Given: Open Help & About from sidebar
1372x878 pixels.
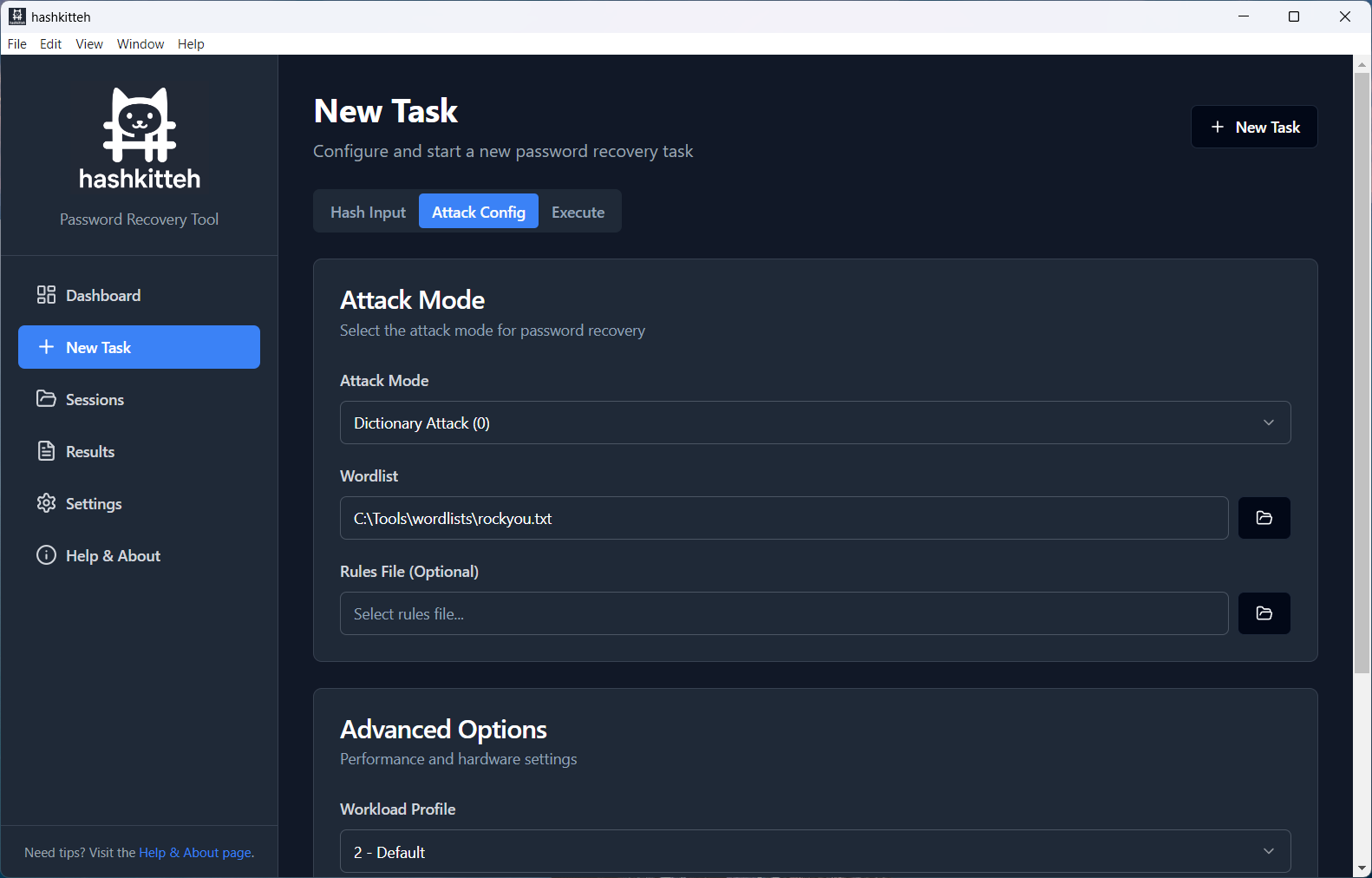Looking at the screenshot, I should [139, 555].
